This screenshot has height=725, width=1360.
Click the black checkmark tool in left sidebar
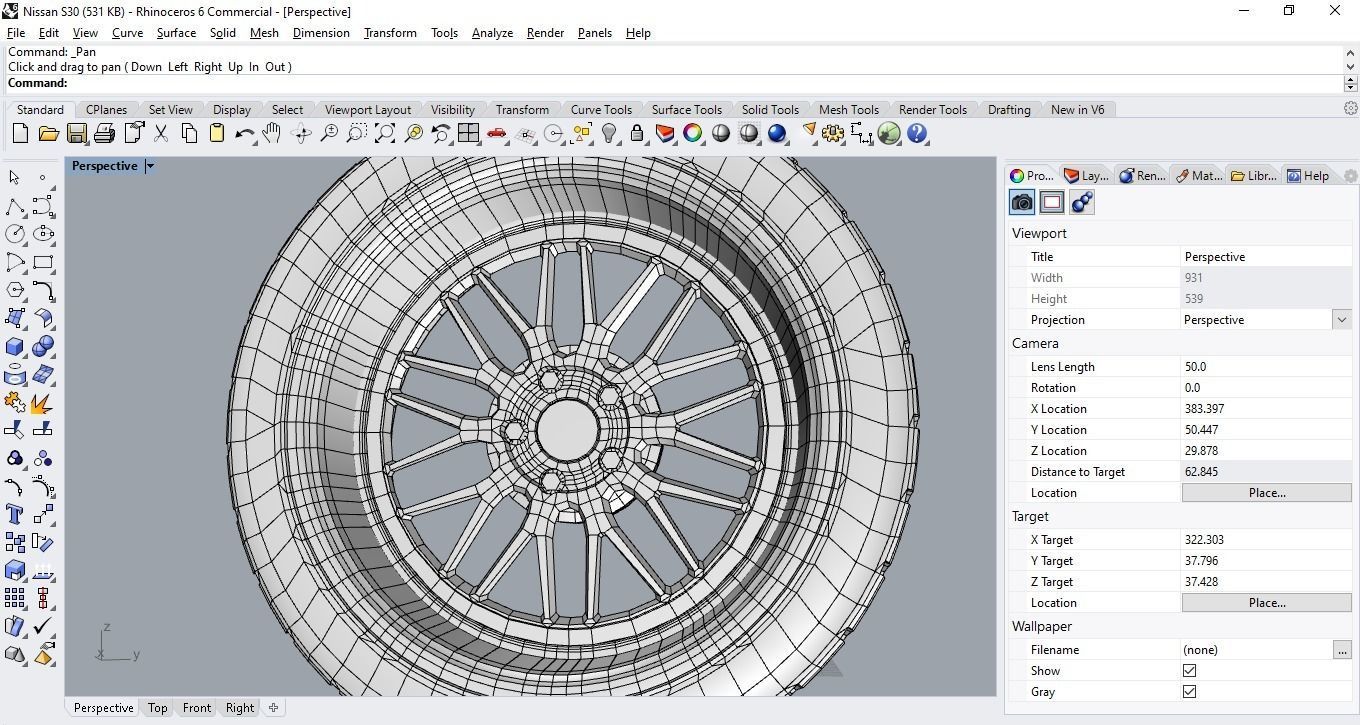pyautogui.click(x=43, y=626)
